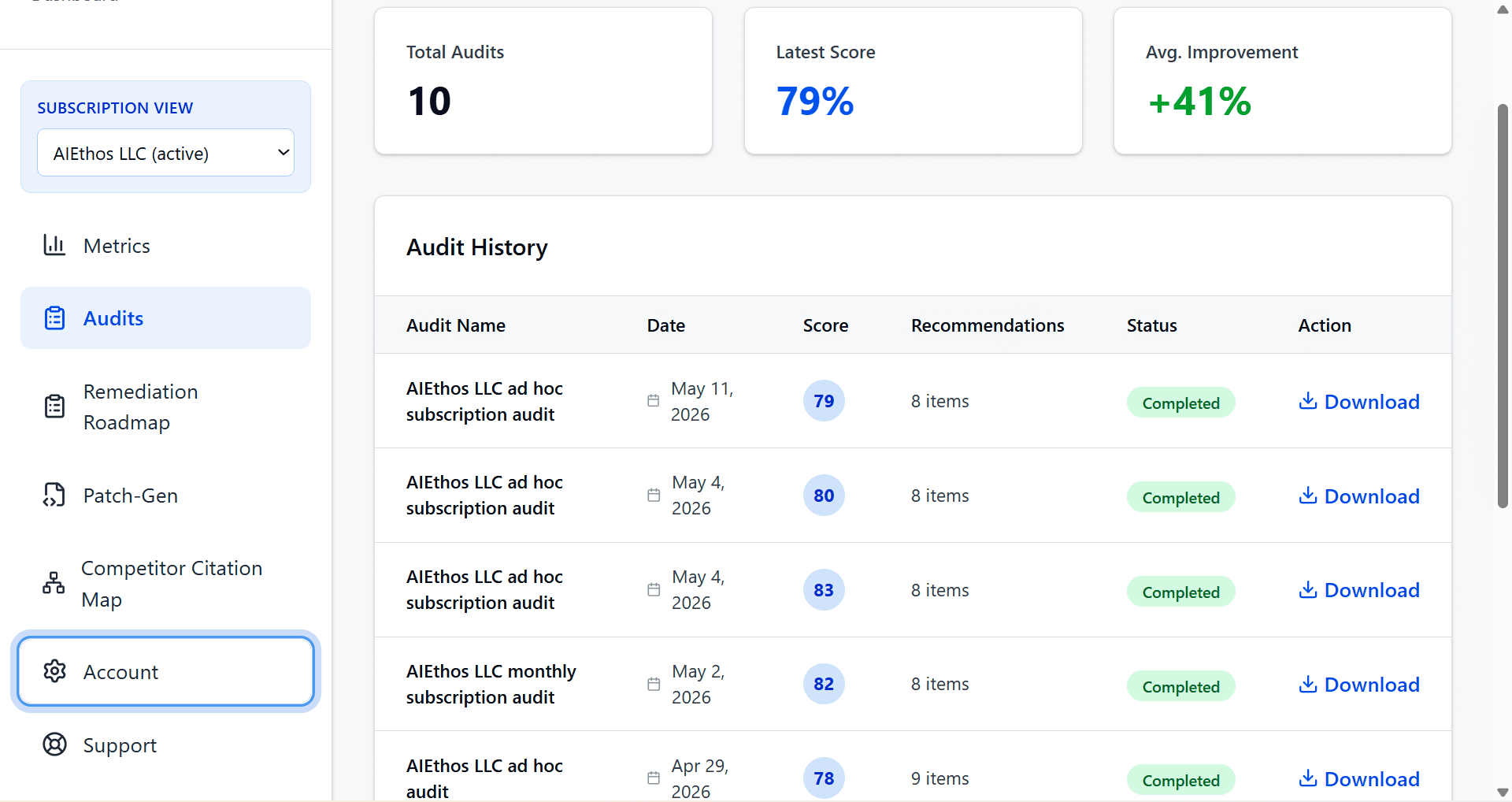Click Completed status in score 80 row

pos(1180,497)
